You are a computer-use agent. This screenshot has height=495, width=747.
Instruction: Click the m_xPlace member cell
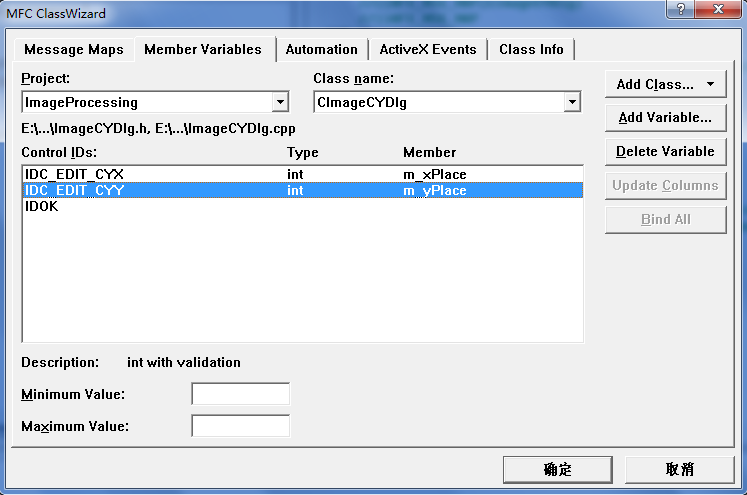[434, 174]
